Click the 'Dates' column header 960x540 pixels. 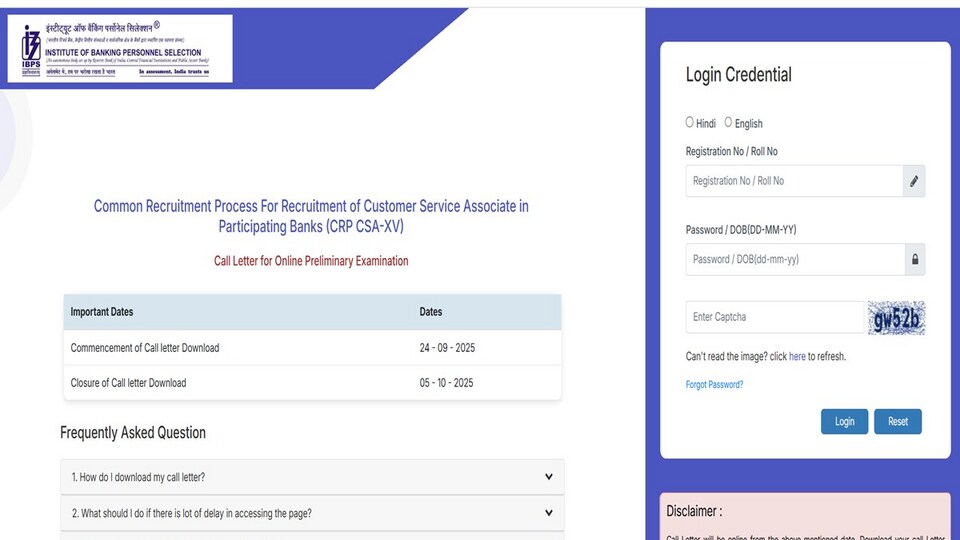(430, 312)
